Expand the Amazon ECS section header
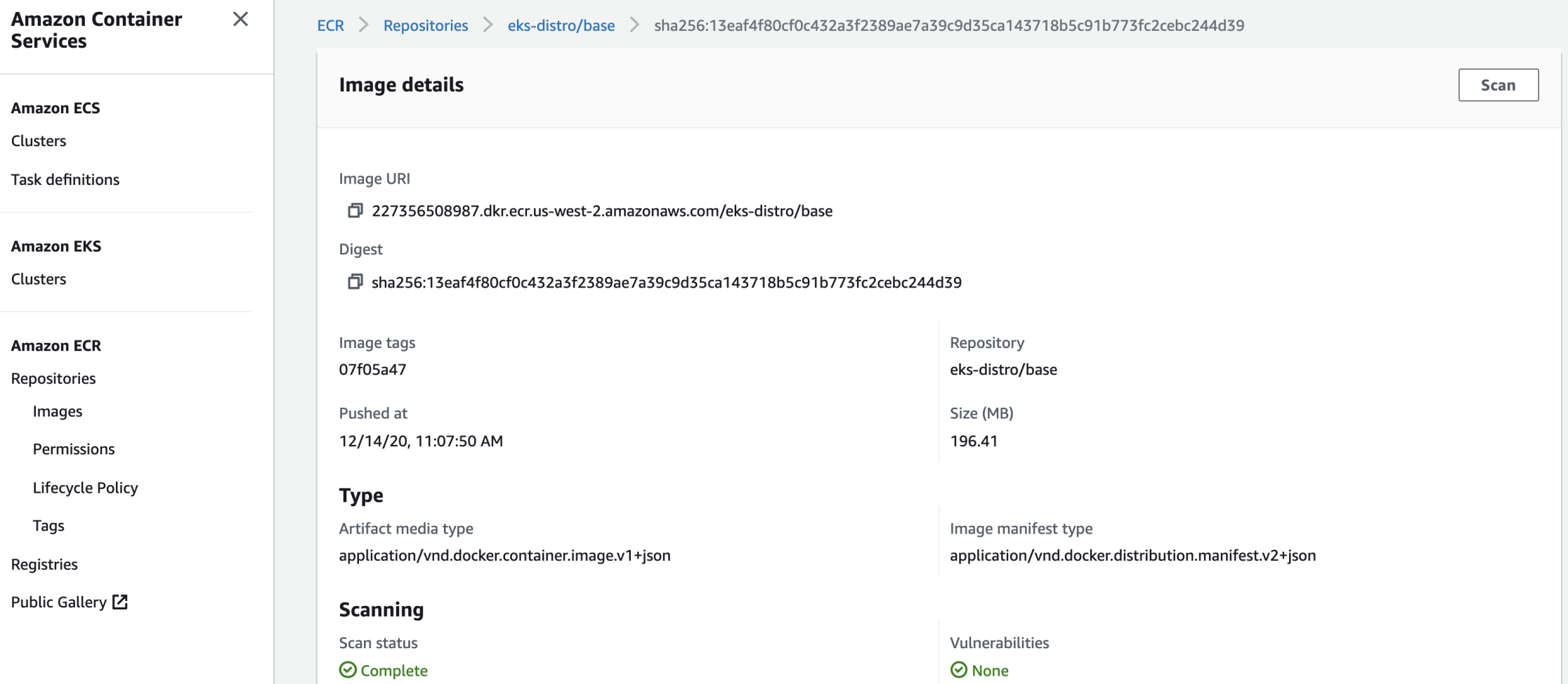The height and width of the screenshot is (684, 1568). [x=55, y=108]
